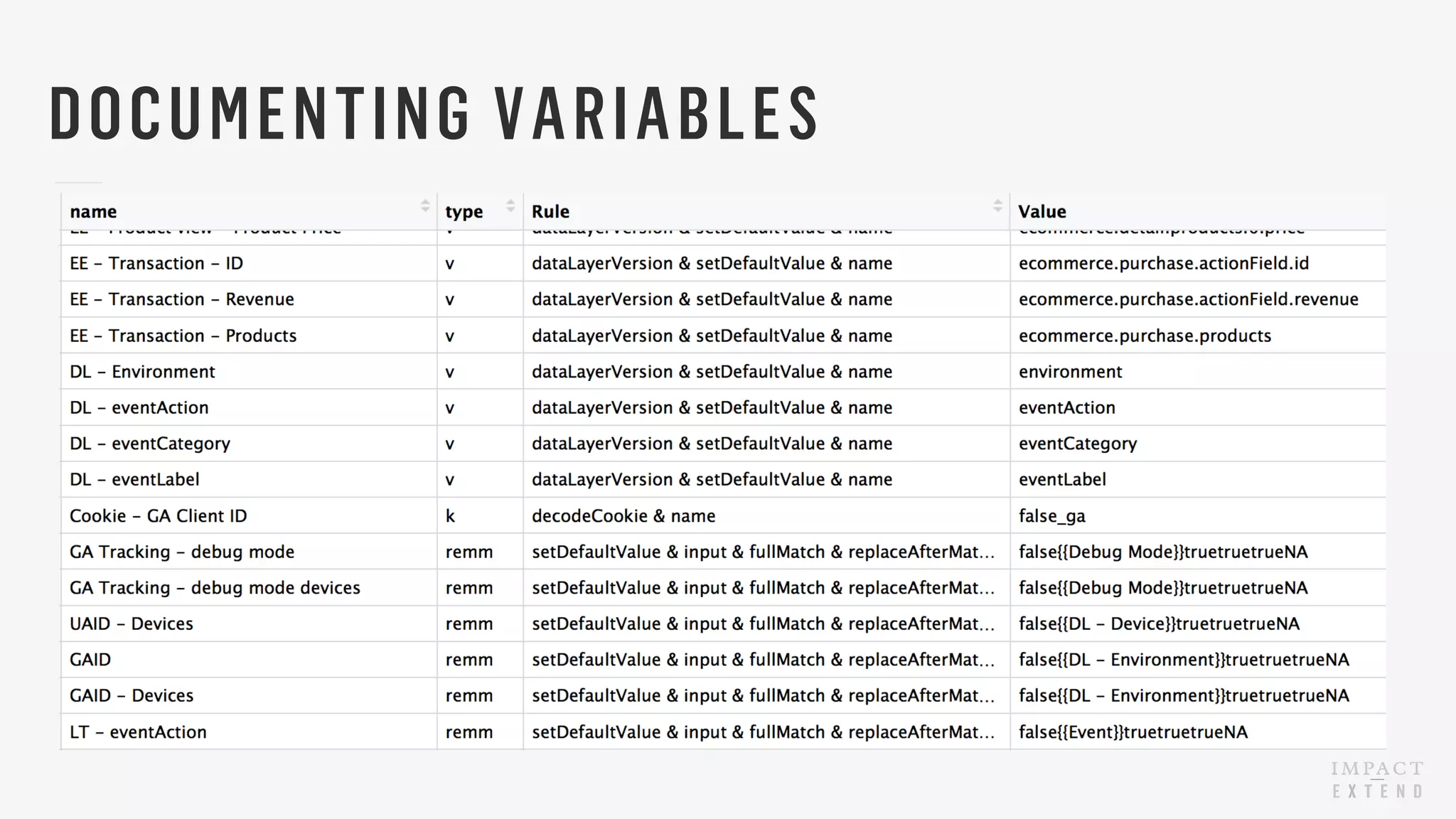Screen dimensions: 1456x819
Task: Click the 'eventAction' value cell
Action: (x=1198, y=407)
